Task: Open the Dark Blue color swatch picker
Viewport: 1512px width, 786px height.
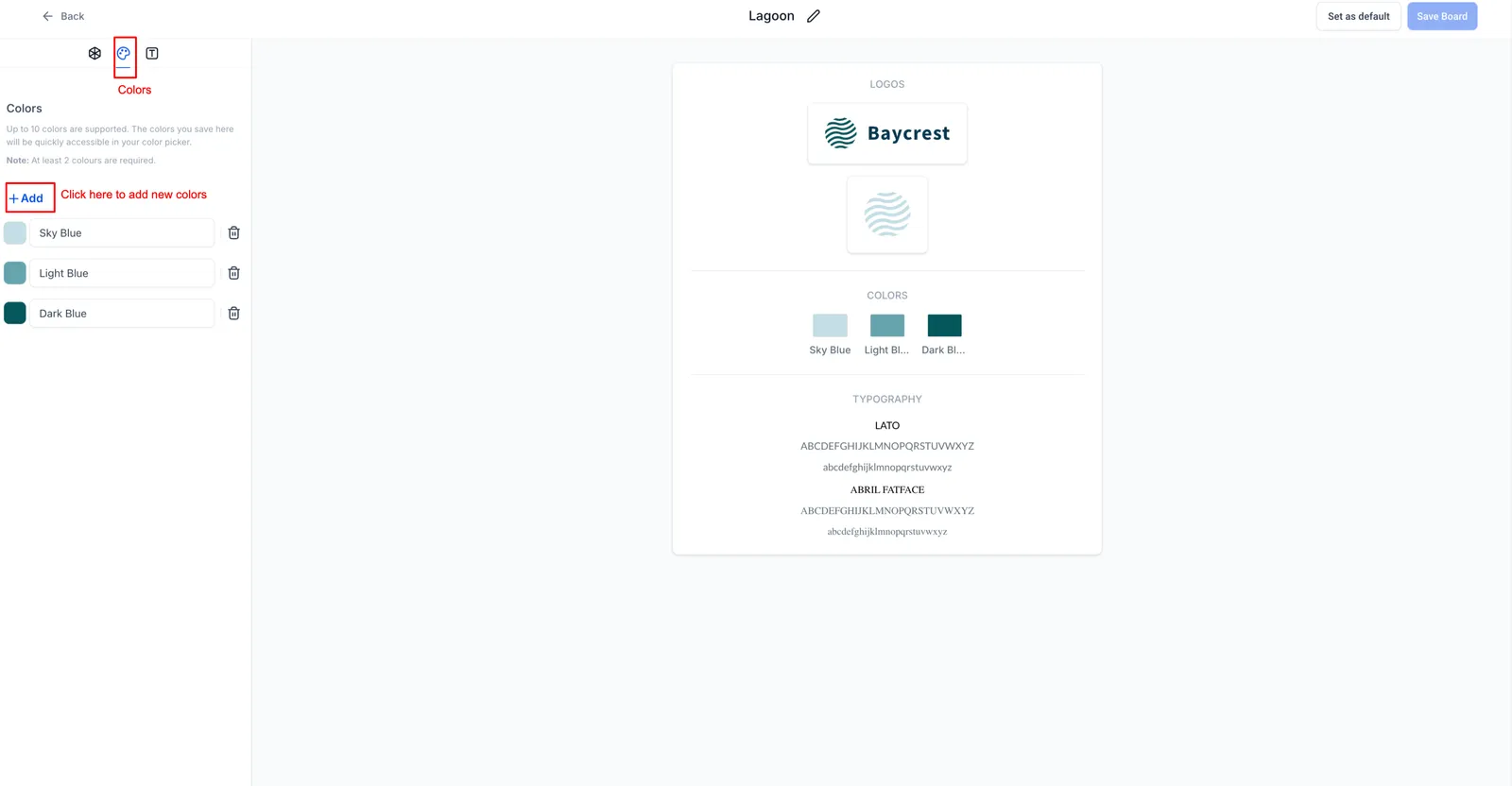Action: [x=15, y=313]
